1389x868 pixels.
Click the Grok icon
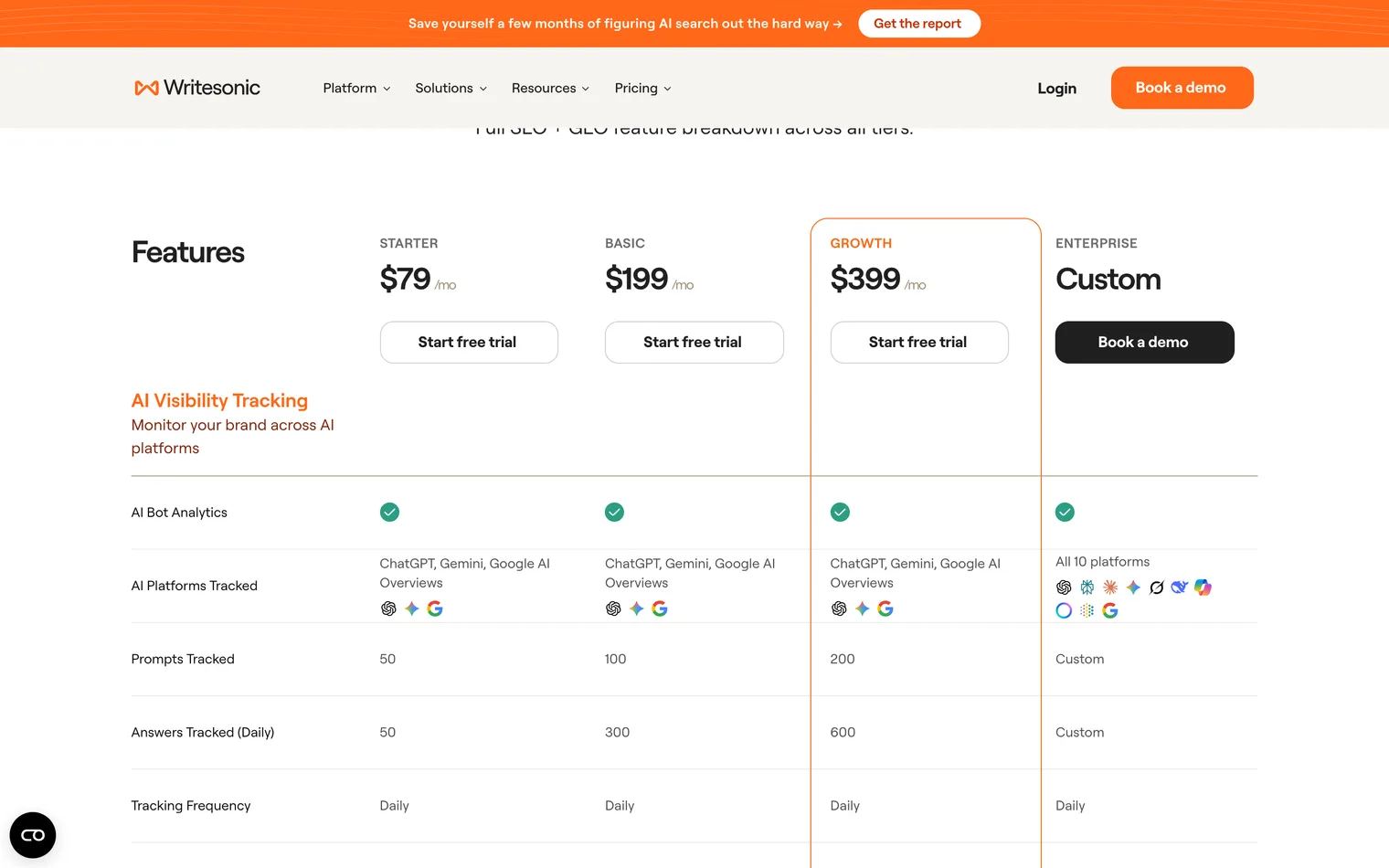coord(1157,587)
